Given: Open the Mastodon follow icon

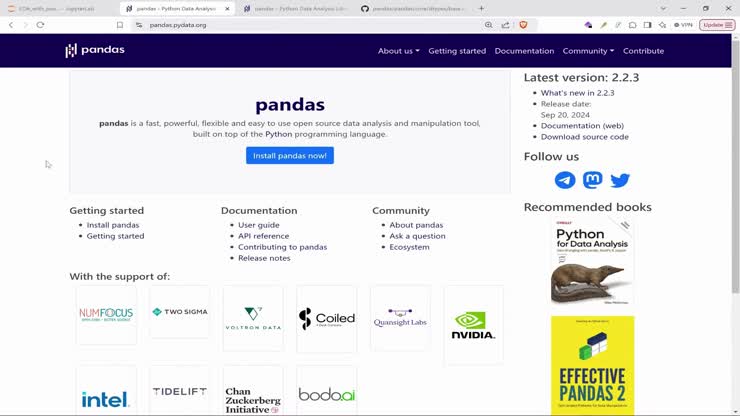Looking at the screenshot, I should 593,180.
